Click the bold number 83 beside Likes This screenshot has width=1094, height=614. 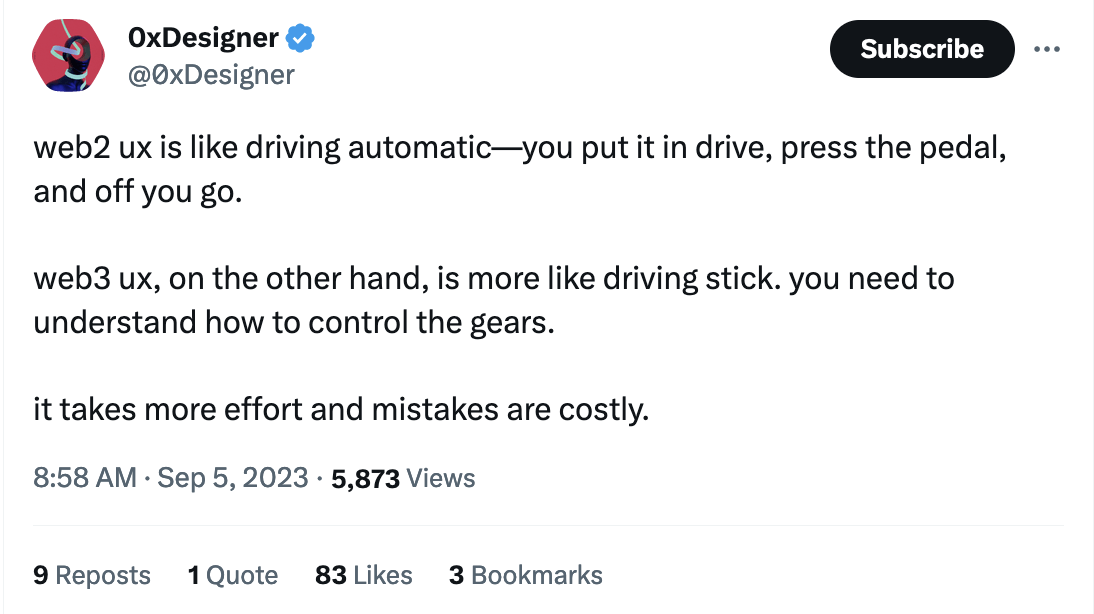coord(330,575)
